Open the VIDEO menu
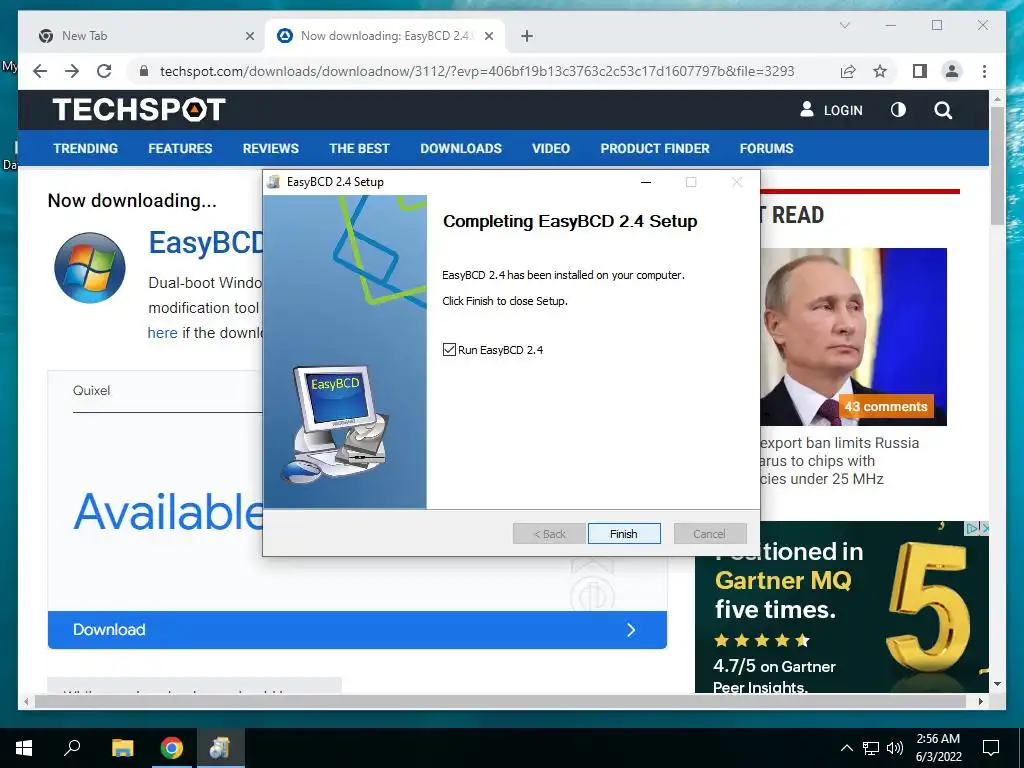The width and height of the screenshot is (1024, 768). 551,148
